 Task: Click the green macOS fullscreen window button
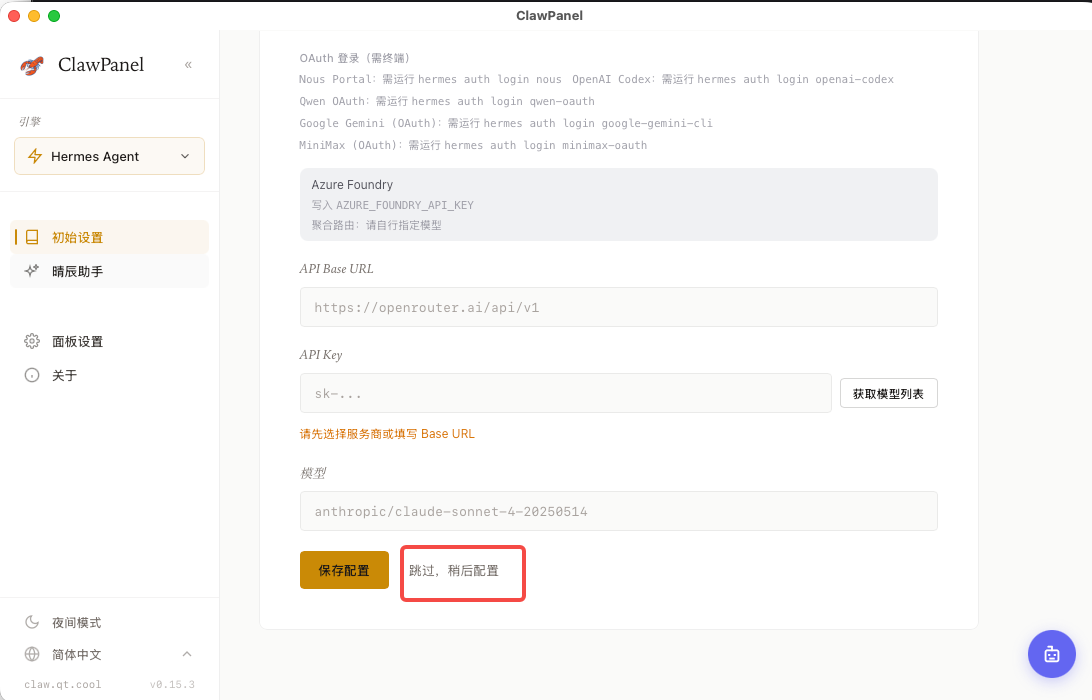pyautogui.click(x=54, y=15)
